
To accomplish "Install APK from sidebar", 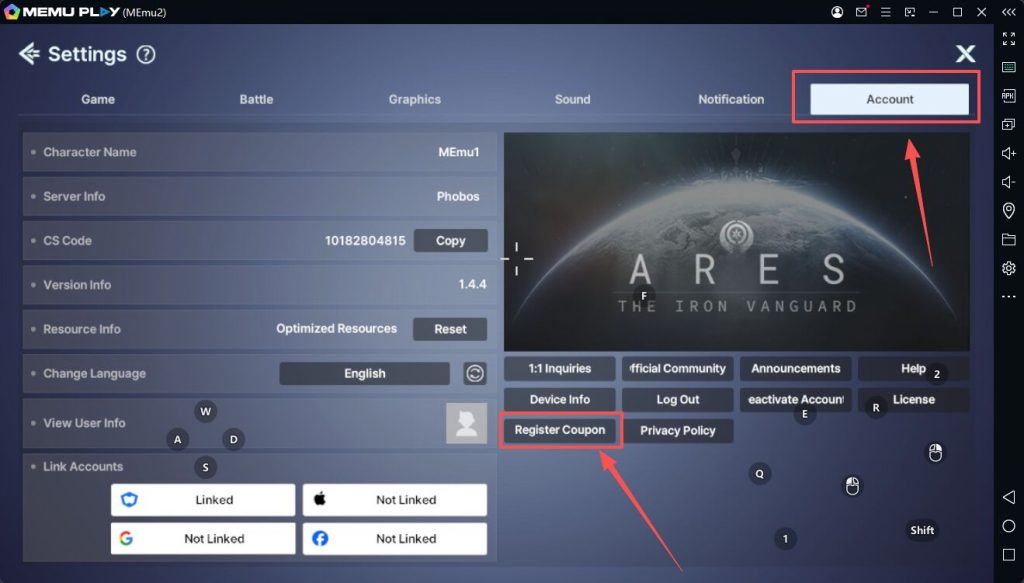I will click(1008, 96).
